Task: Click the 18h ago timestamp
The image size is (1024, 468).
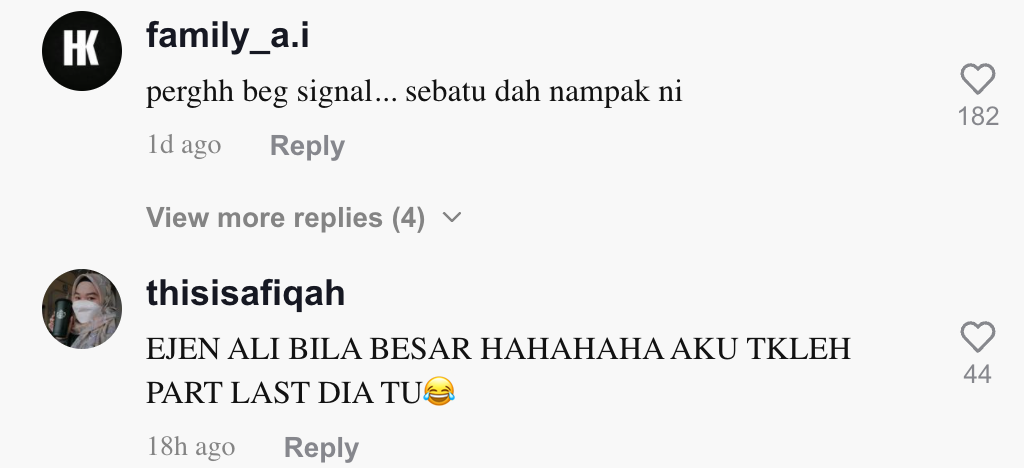Action: tap(191, 447)
